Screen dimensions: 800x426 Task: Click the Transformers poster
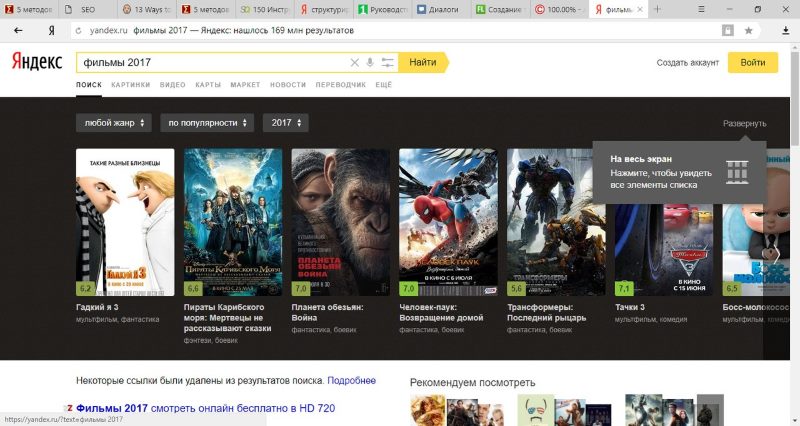pyautogui.click(x=556, y=222)
